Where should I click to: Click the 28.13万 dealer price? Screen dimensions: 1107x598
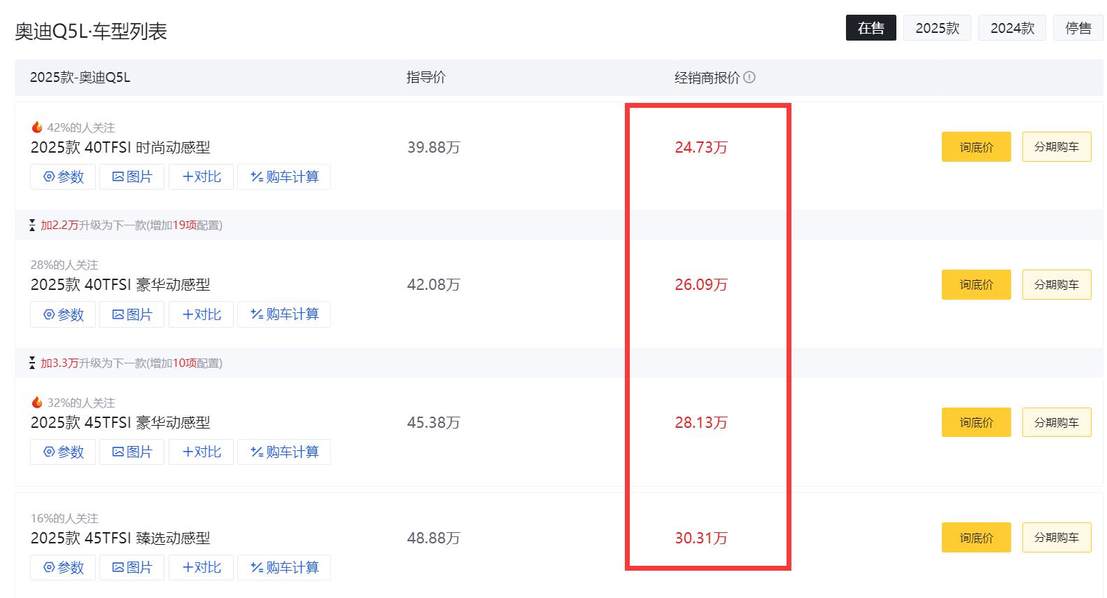click(701, 423)
